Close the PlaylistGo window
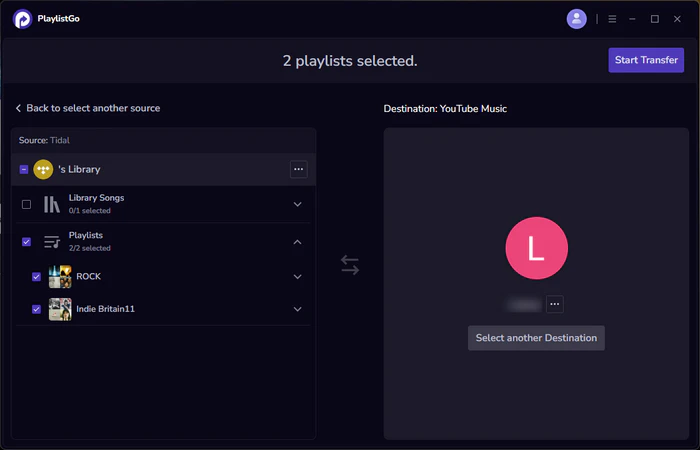Viewport: 700px width, 450px height. point(677,19)
